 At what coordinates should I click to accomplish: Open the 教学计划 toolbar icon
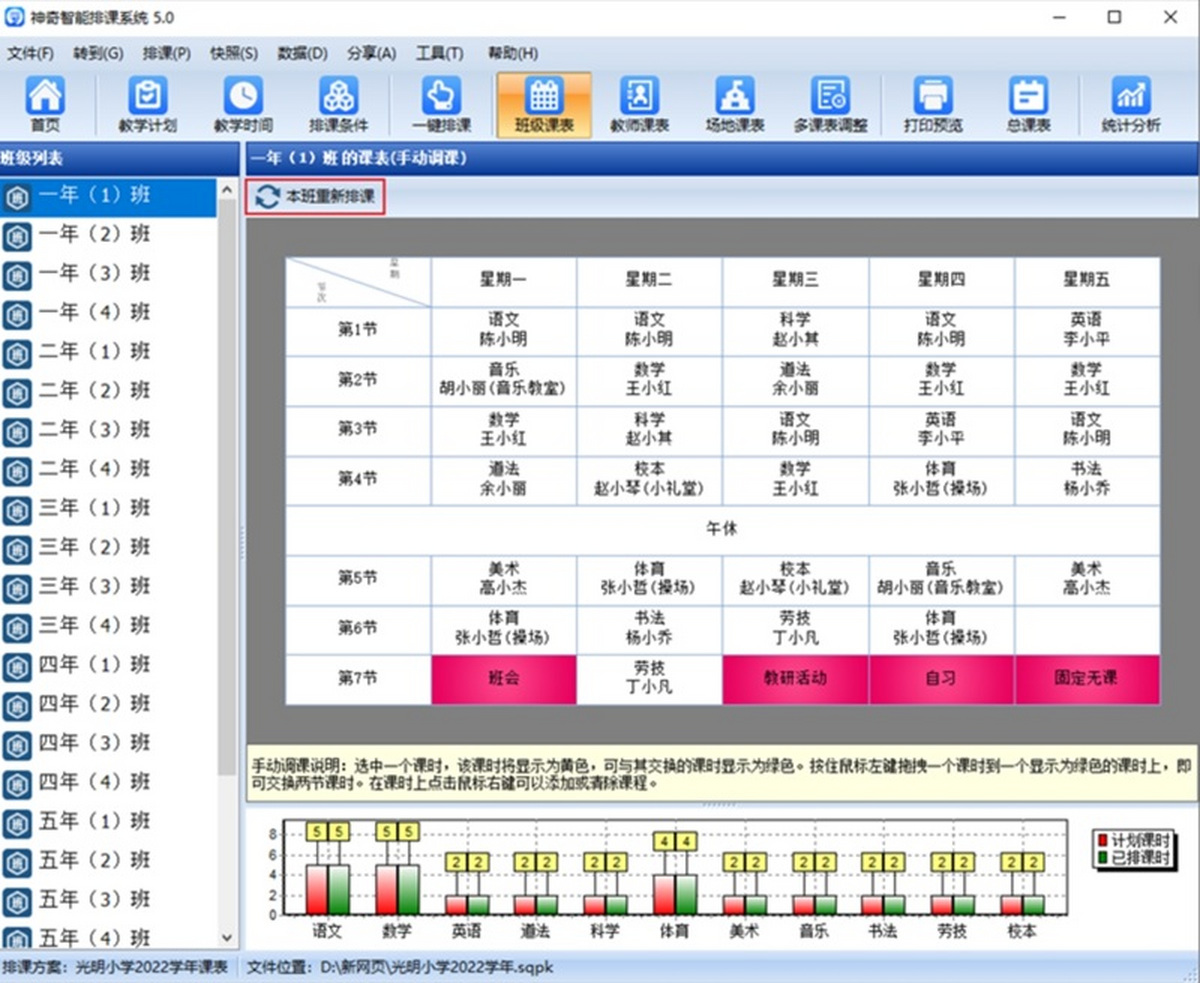point(147,105)
